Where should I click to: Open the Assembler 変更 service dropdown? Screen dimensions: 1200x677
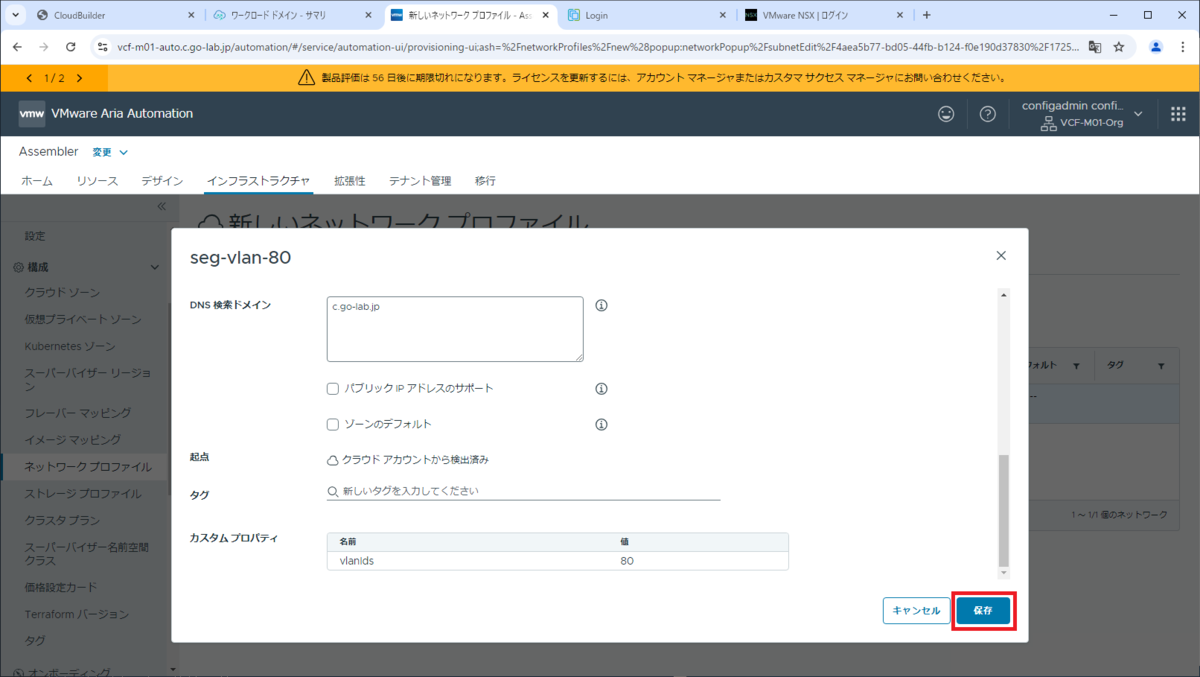point(110,152)
